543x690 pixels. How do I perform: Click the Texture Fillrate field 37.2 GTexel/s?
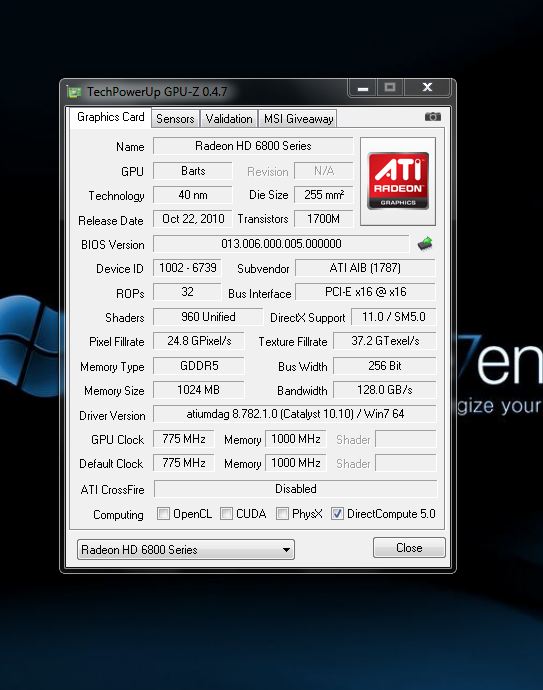click(x=385, y=341)
